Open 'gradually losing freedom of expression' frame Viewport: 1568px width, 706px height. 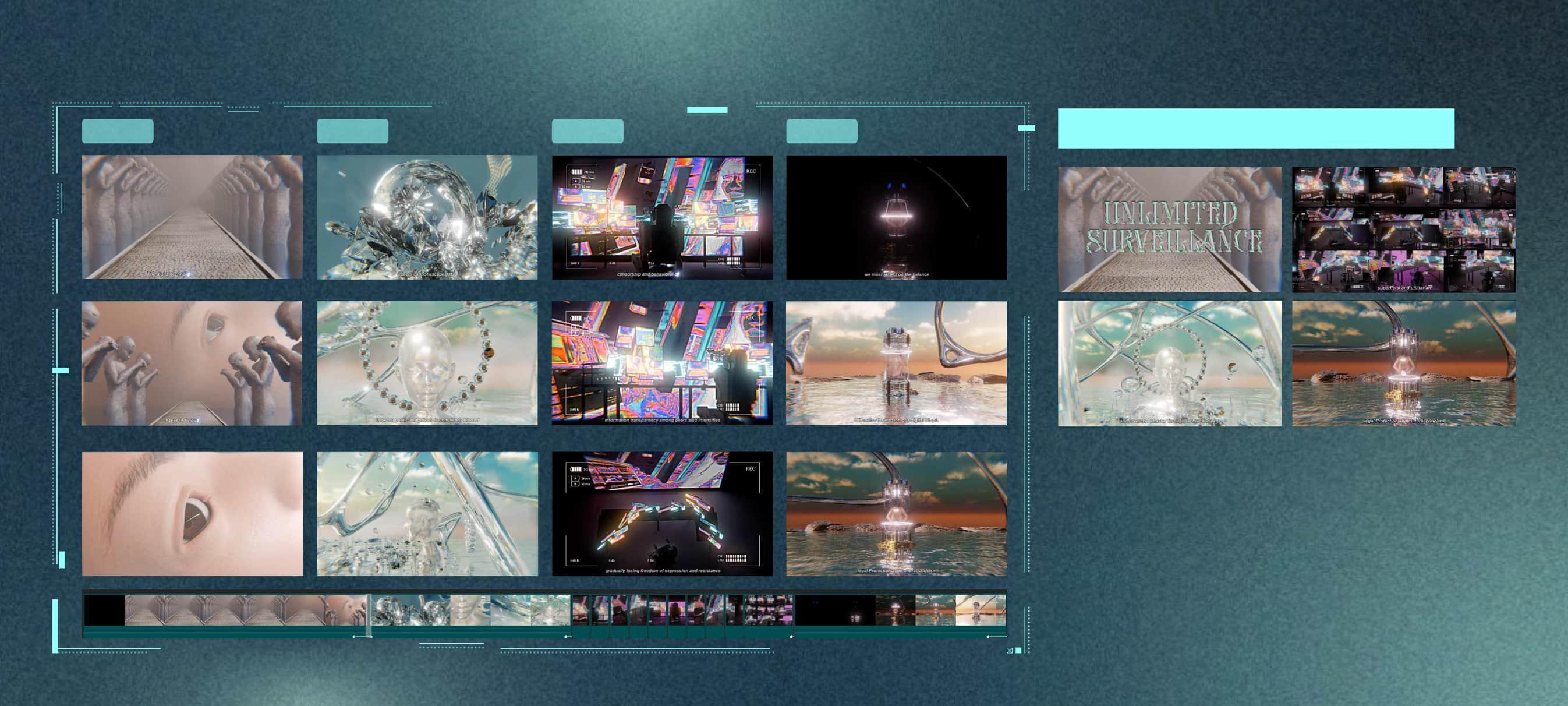click(x=662, y=514)
